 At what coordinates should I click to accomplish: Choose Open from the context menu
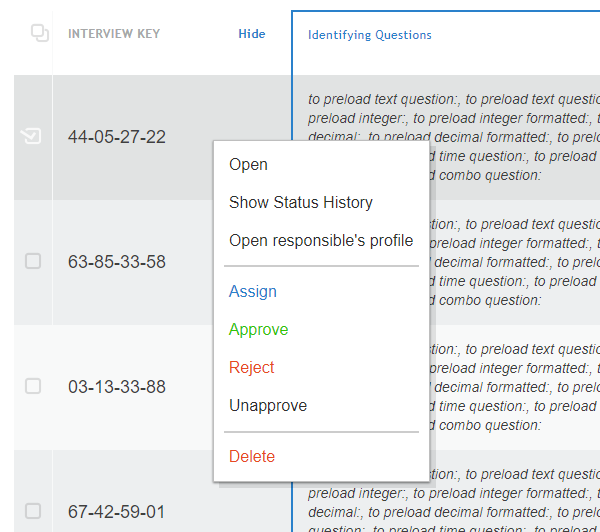(248, 165)
